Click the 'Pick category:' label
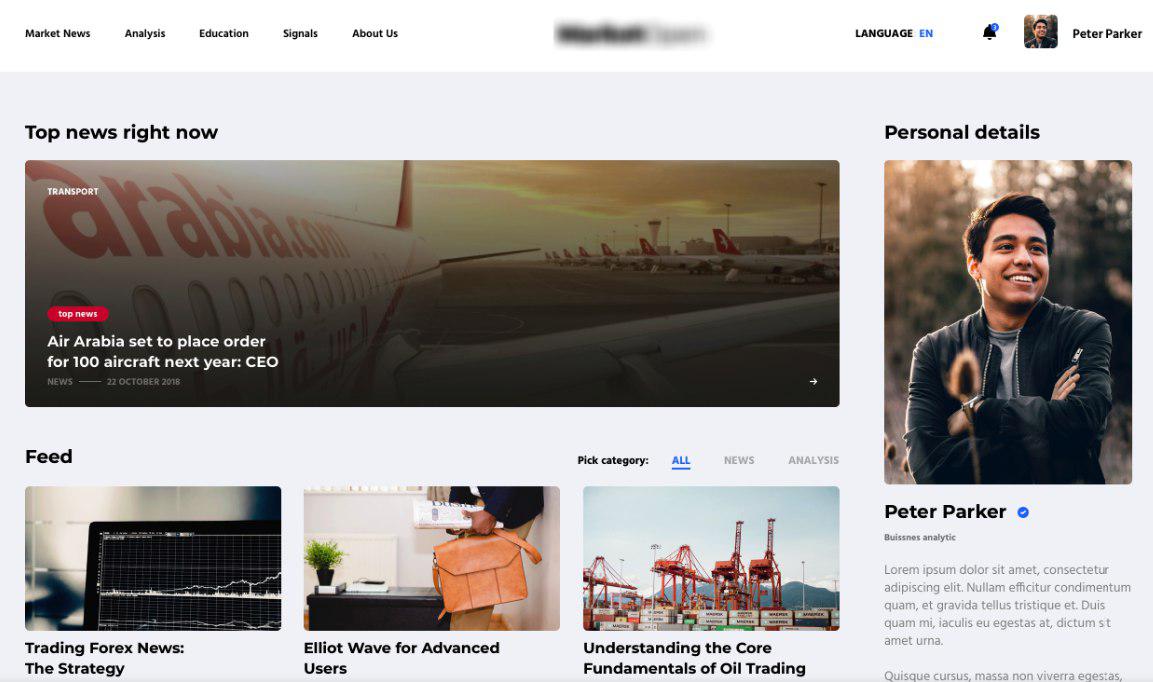This screenshot has width=1153, height=682. point(613,461)
